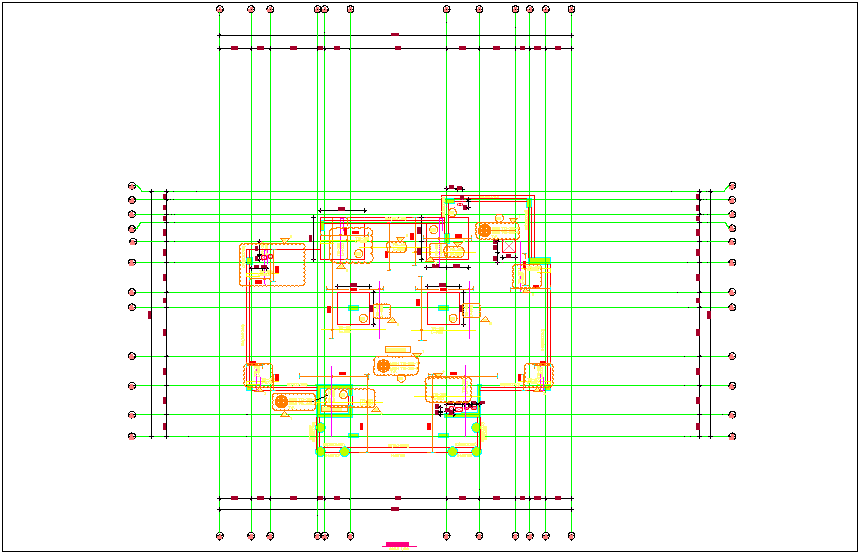Pick the topmost grid bubble on the right side
The height and width of the screenshot is (554, 860).
pyautogui.click(x=732, y=186)
